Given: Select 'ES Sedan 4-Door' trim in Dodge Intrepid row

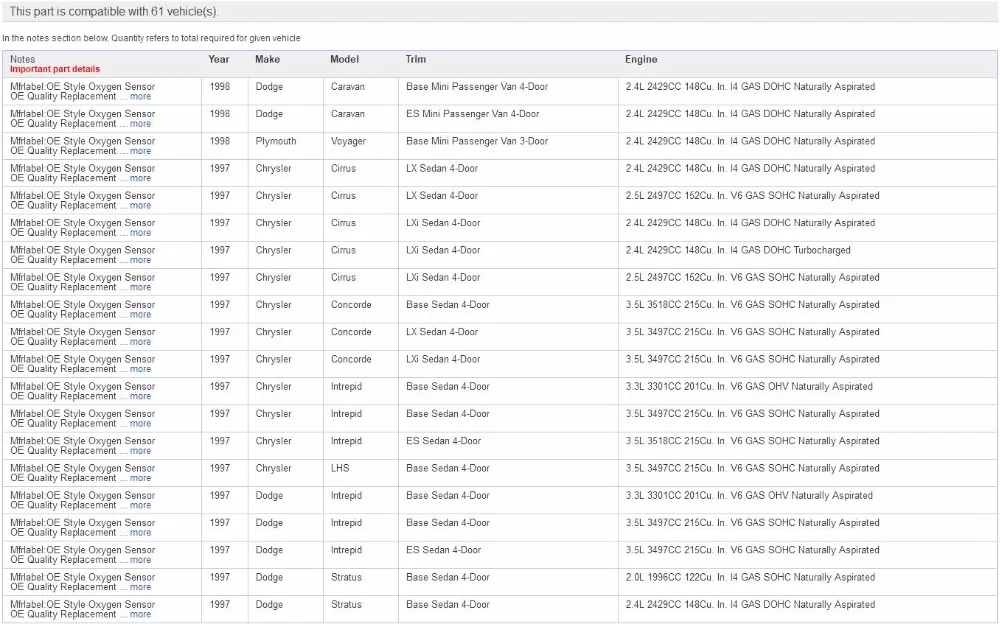Looking at the screenshot, I should [x=443, y=550].
